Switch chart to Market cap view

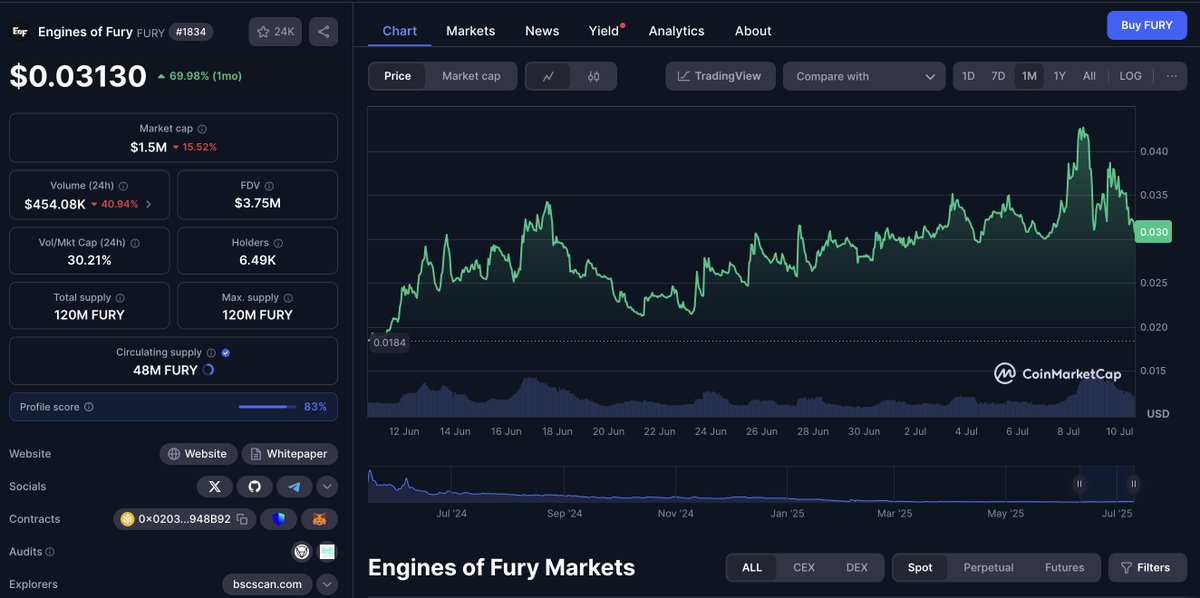pyautogui.click(x=471, y=76)
